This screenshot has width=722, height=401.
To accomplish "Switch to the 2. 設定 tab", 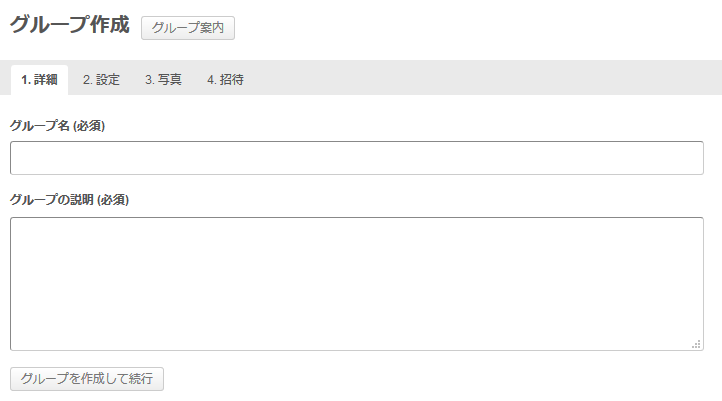I will pos(101,80).
